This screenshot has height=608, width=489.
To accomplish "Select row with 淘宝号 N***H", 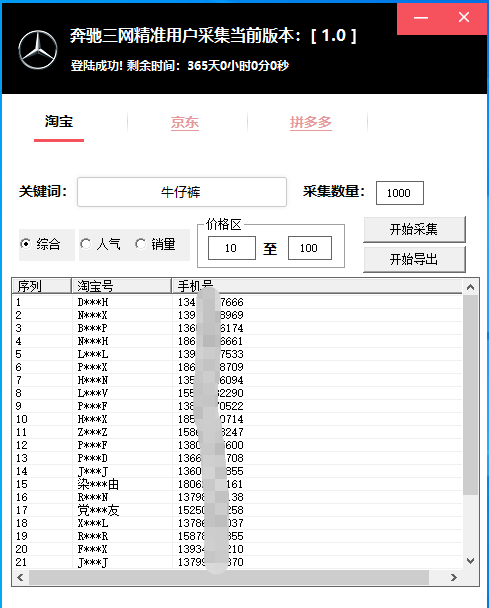I will pyautogui.click(x=237, y=341).
